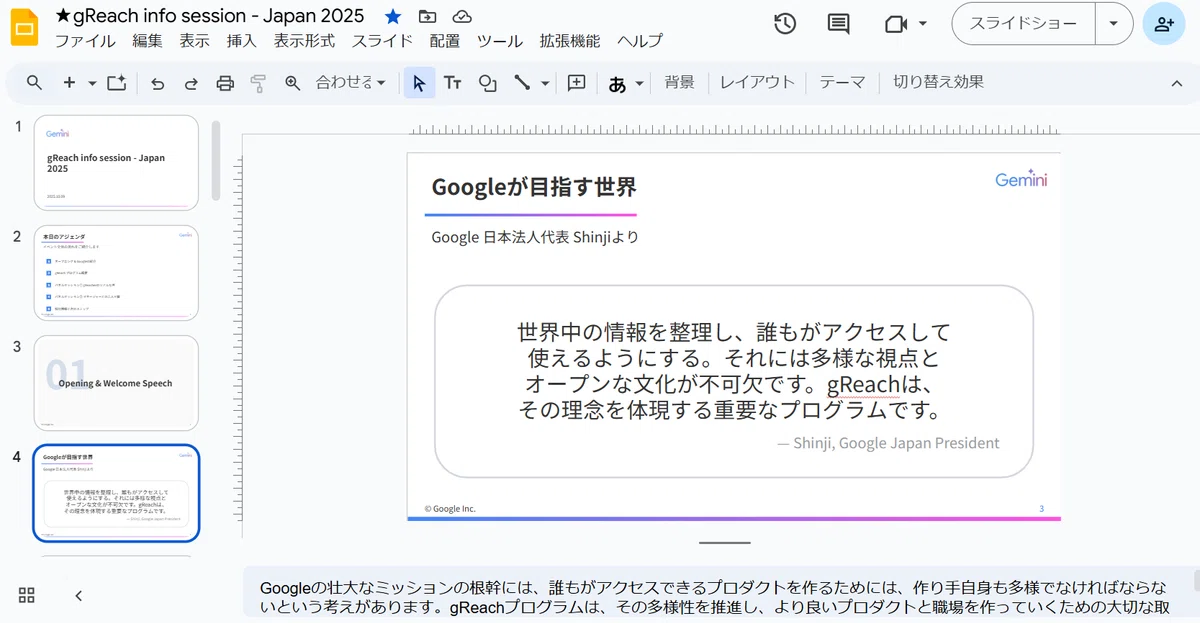Open the 合わせる zoom level dropdown
This screenshot has width=1200, height=623.
(350, 83)
